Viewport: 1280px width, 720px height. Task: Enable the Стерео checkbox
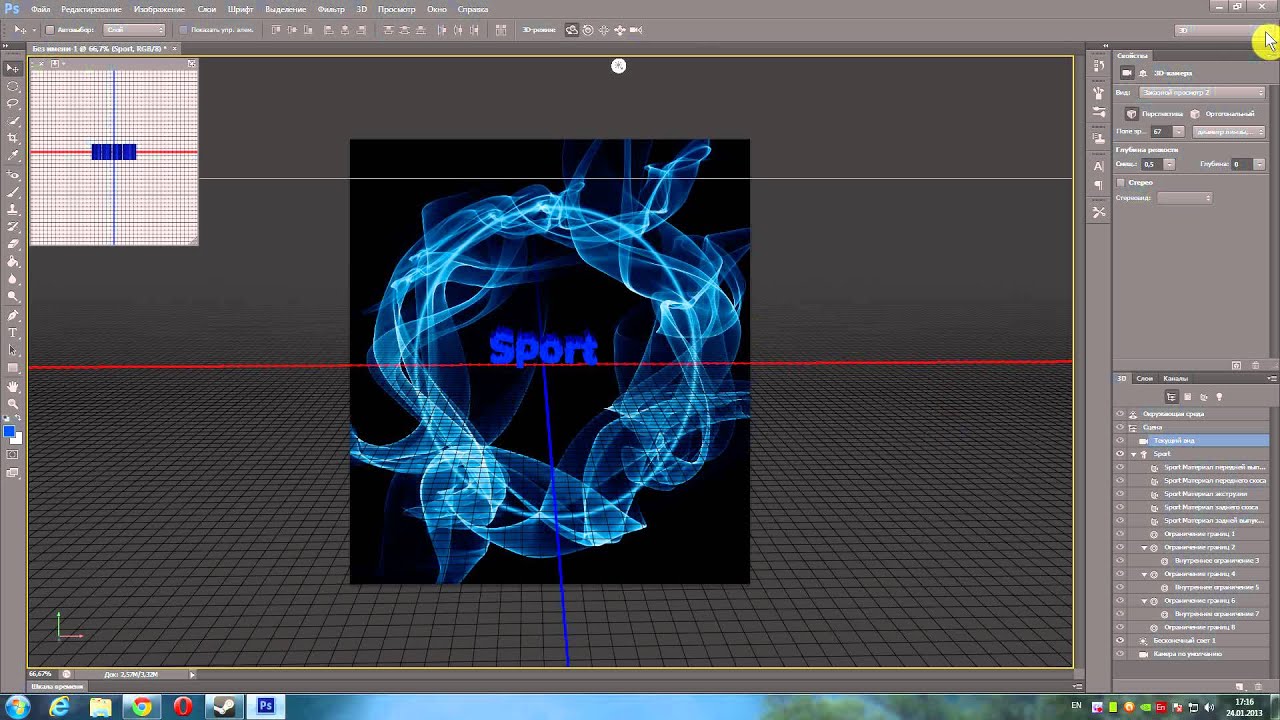(x=1121, y=183)
